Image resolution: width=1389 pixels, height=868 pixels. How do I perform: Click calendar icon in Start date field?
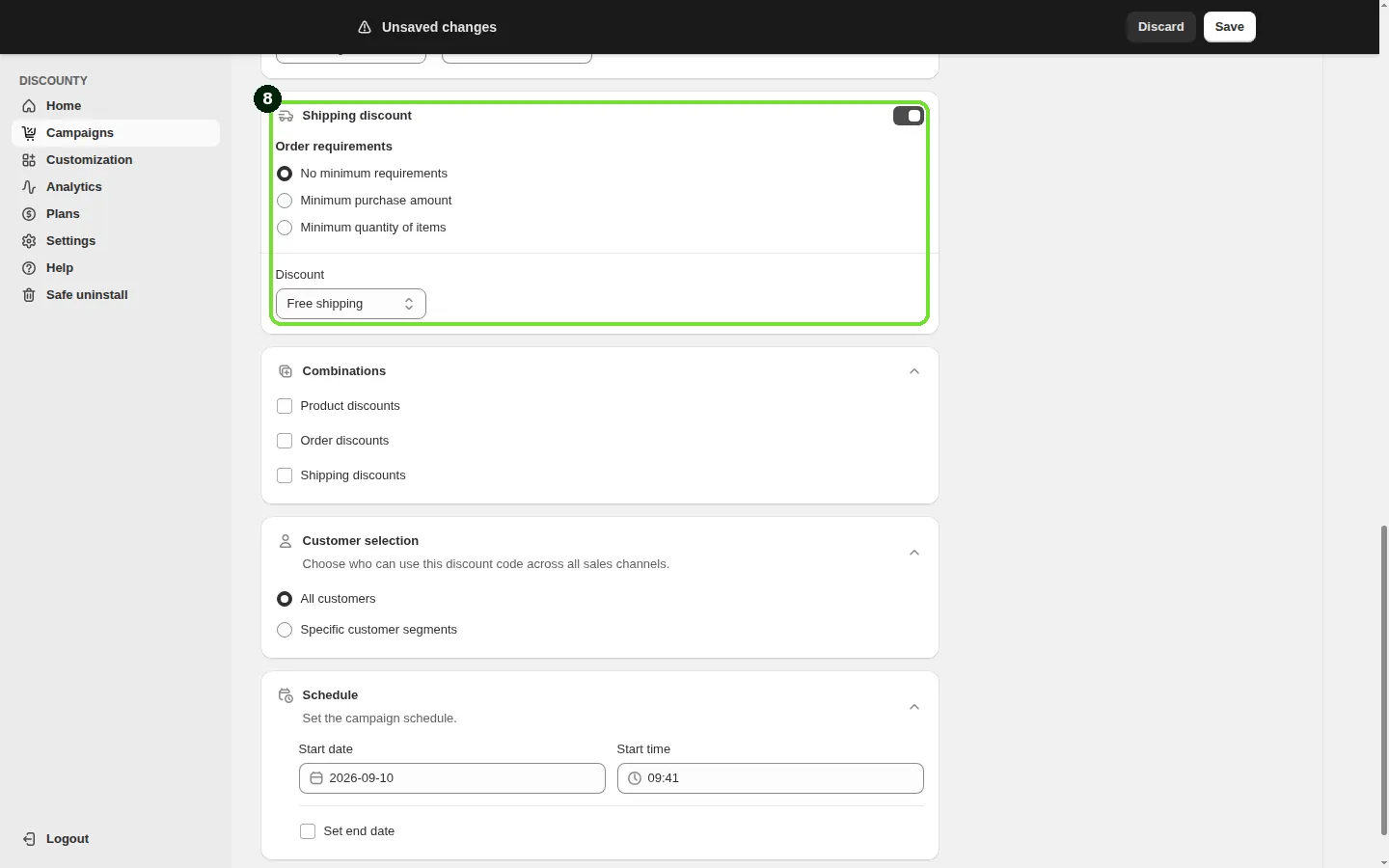pyautogui.click(x=316, y=778)
